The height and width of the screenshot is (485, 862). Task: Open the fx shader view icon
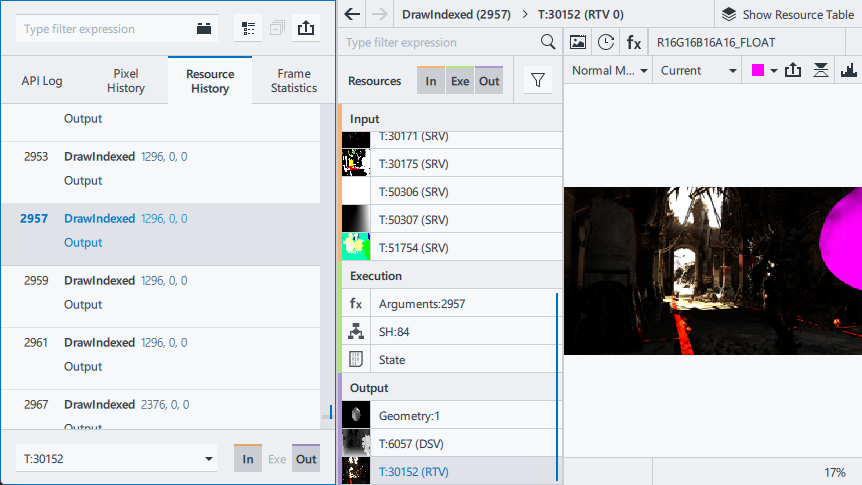tap(633, 42)
